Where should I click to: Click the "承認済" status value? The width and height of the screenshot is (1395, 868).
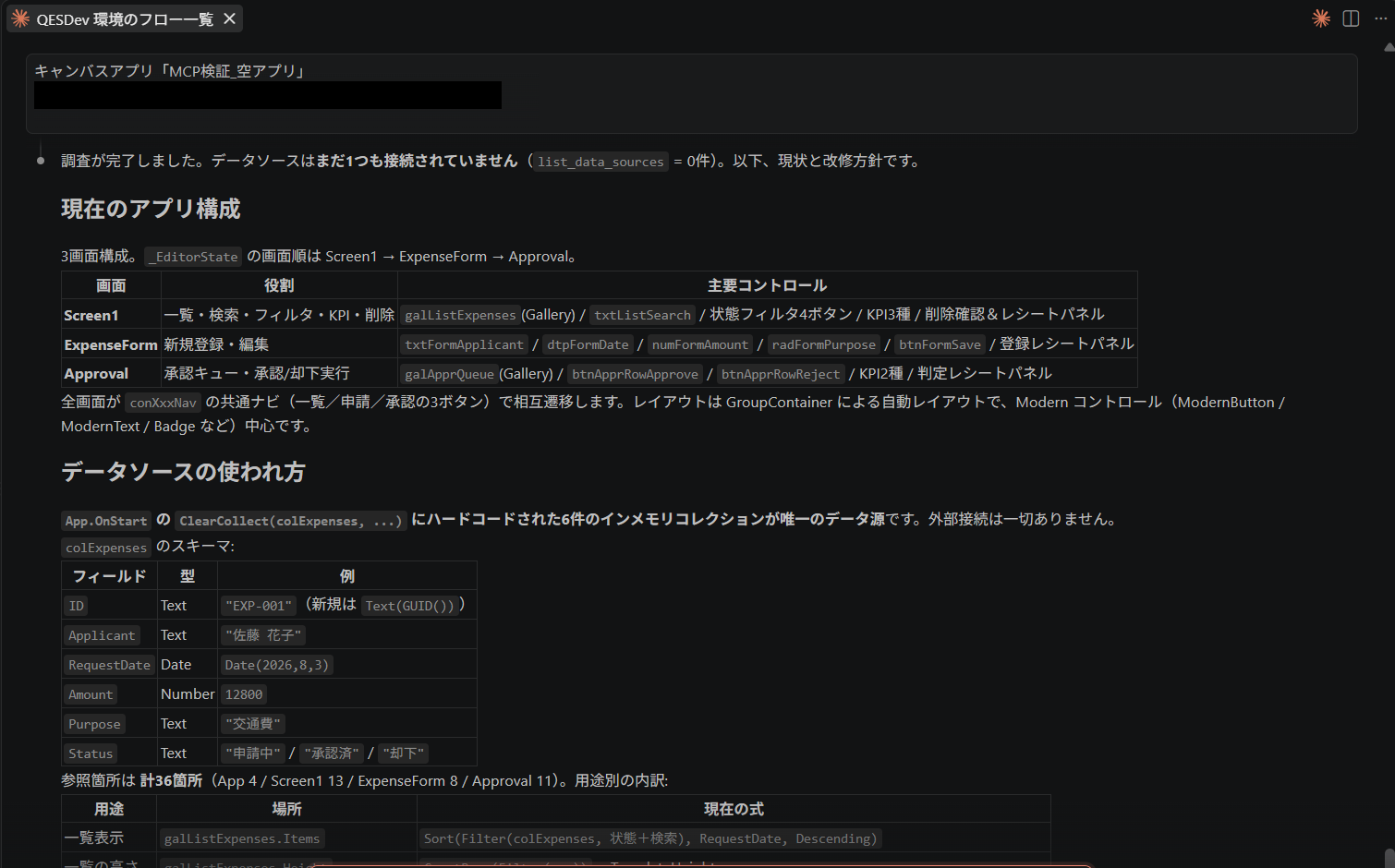coord(332,753)
